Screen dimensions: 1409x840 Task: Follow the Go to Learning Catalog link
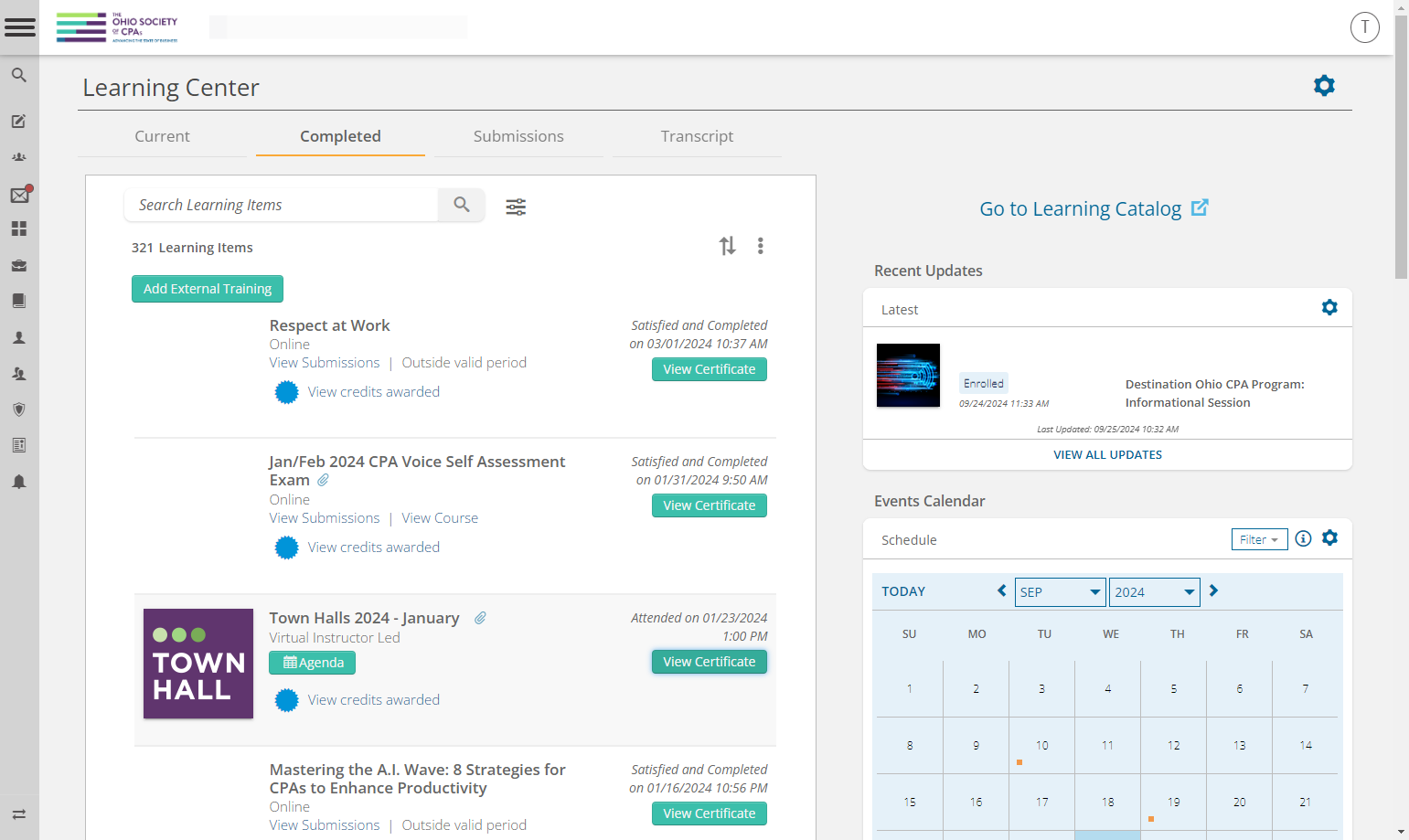1094,208
